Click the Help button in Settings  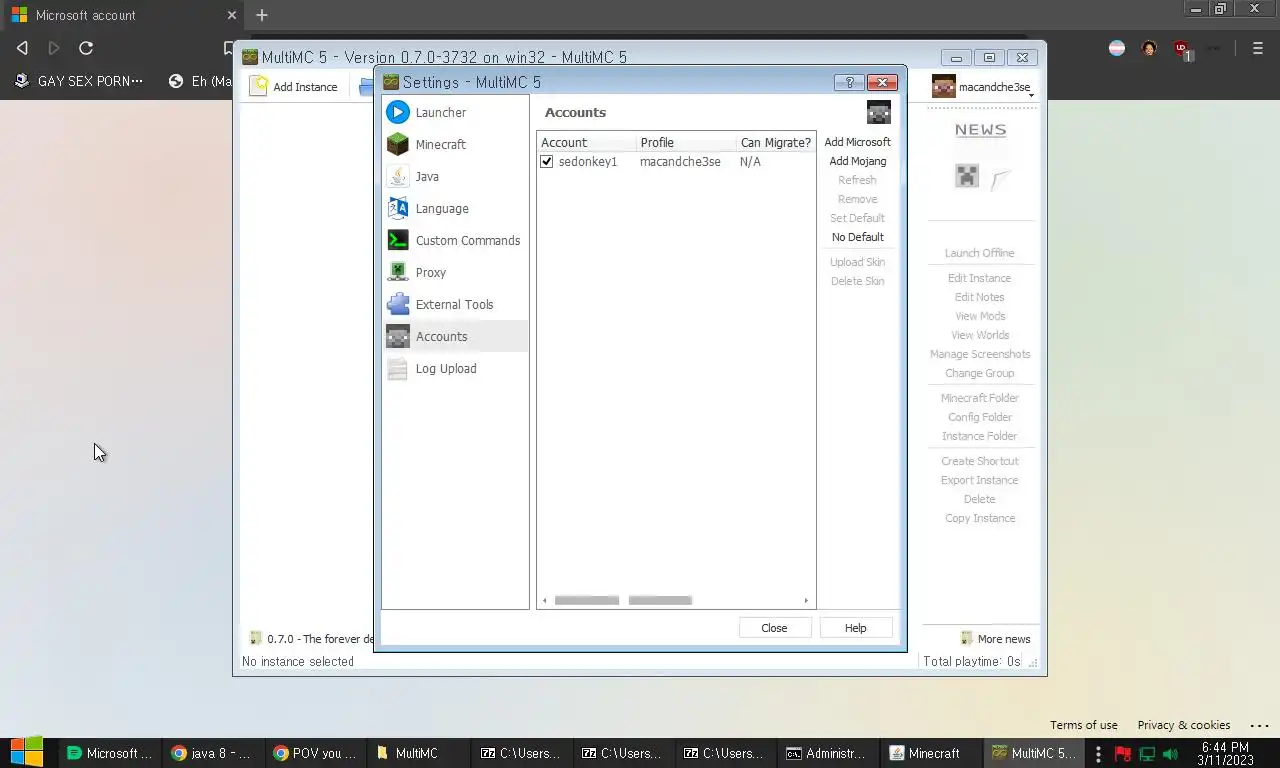coord(855,628)
